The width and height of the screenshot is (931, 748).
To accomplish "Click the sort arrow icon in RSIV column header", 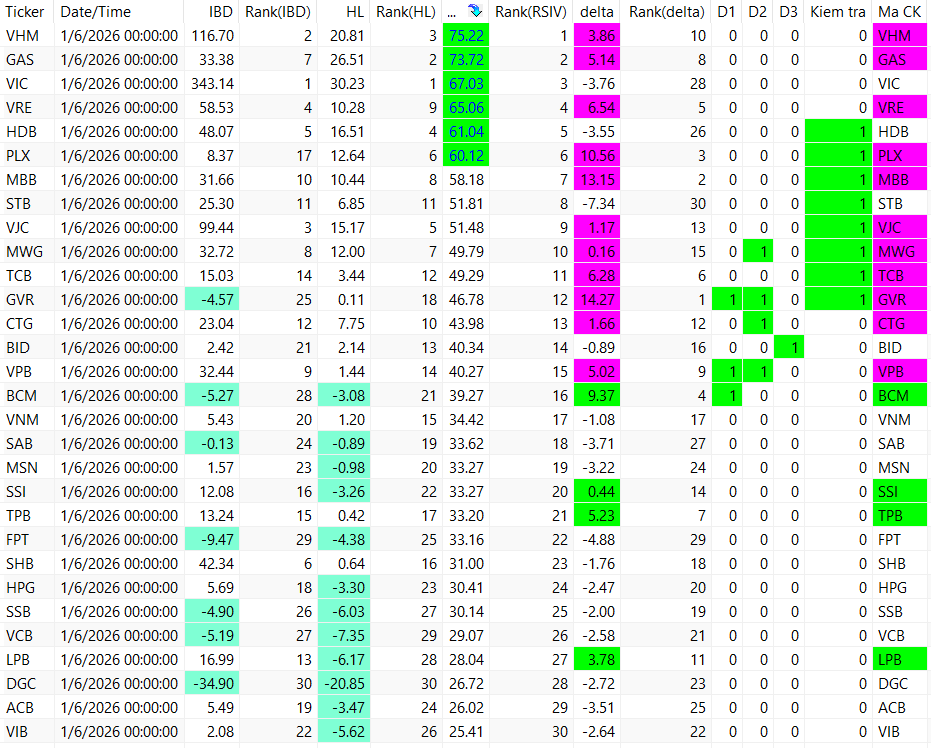I will point(474,11).
